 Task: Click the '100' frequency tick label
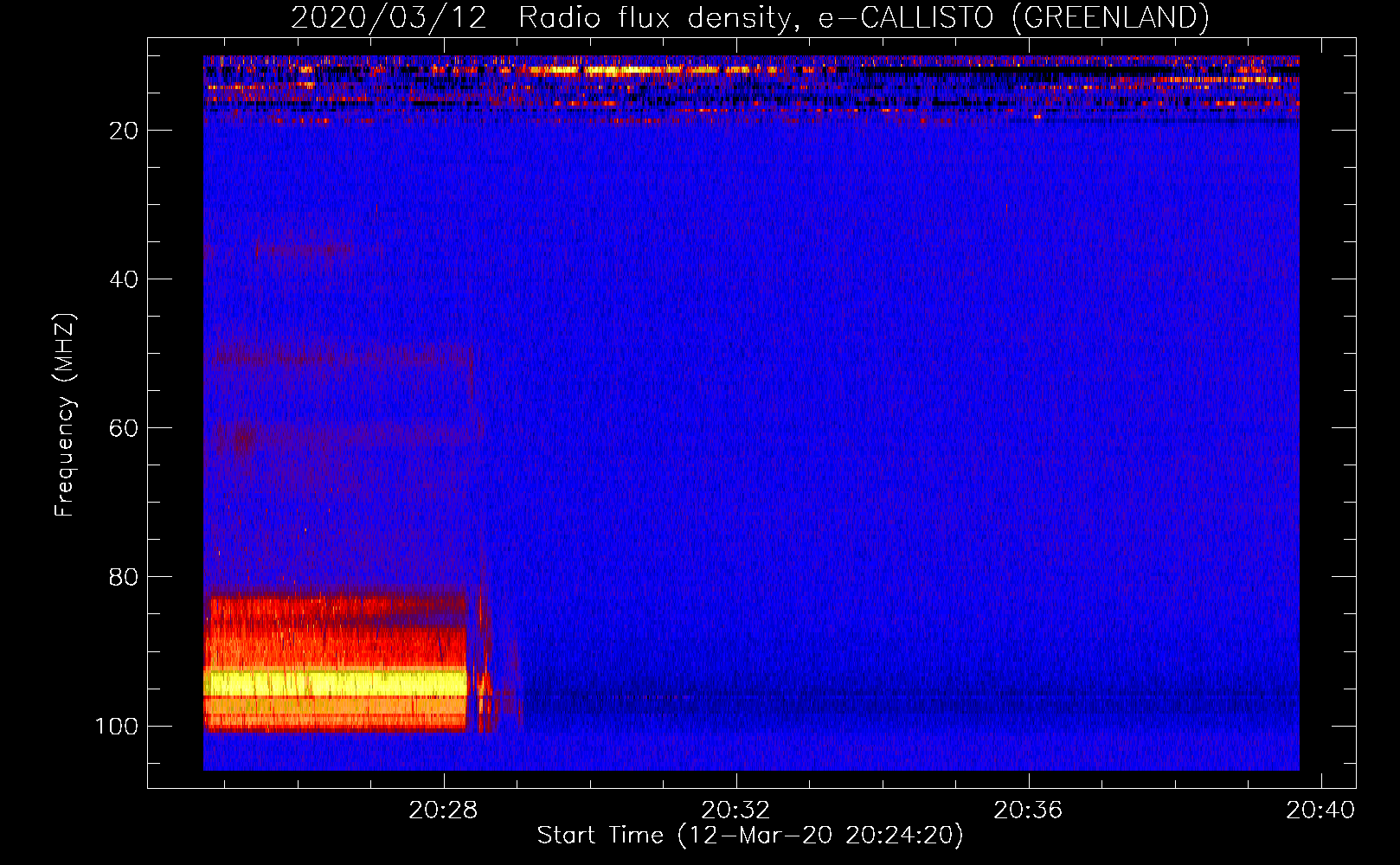117,726
